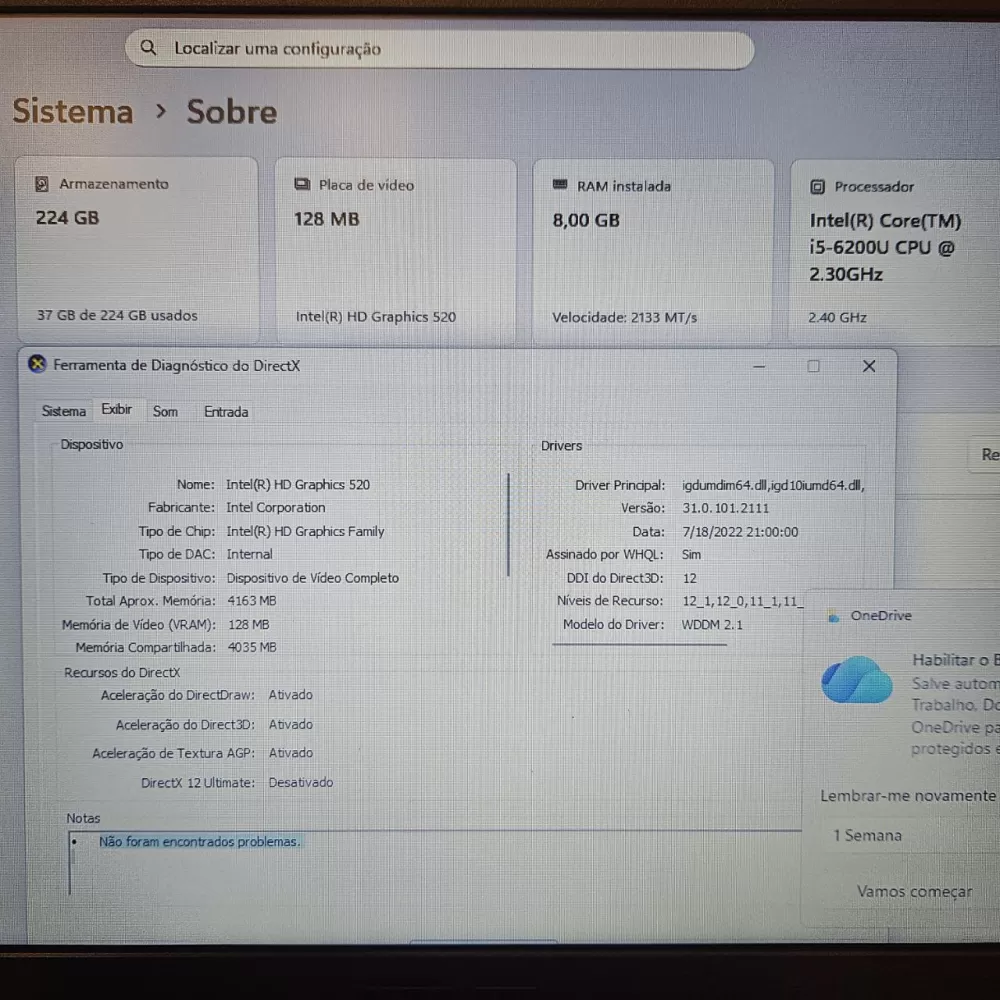Click the DirectX icon in the title bar

(x=37, y=366)
